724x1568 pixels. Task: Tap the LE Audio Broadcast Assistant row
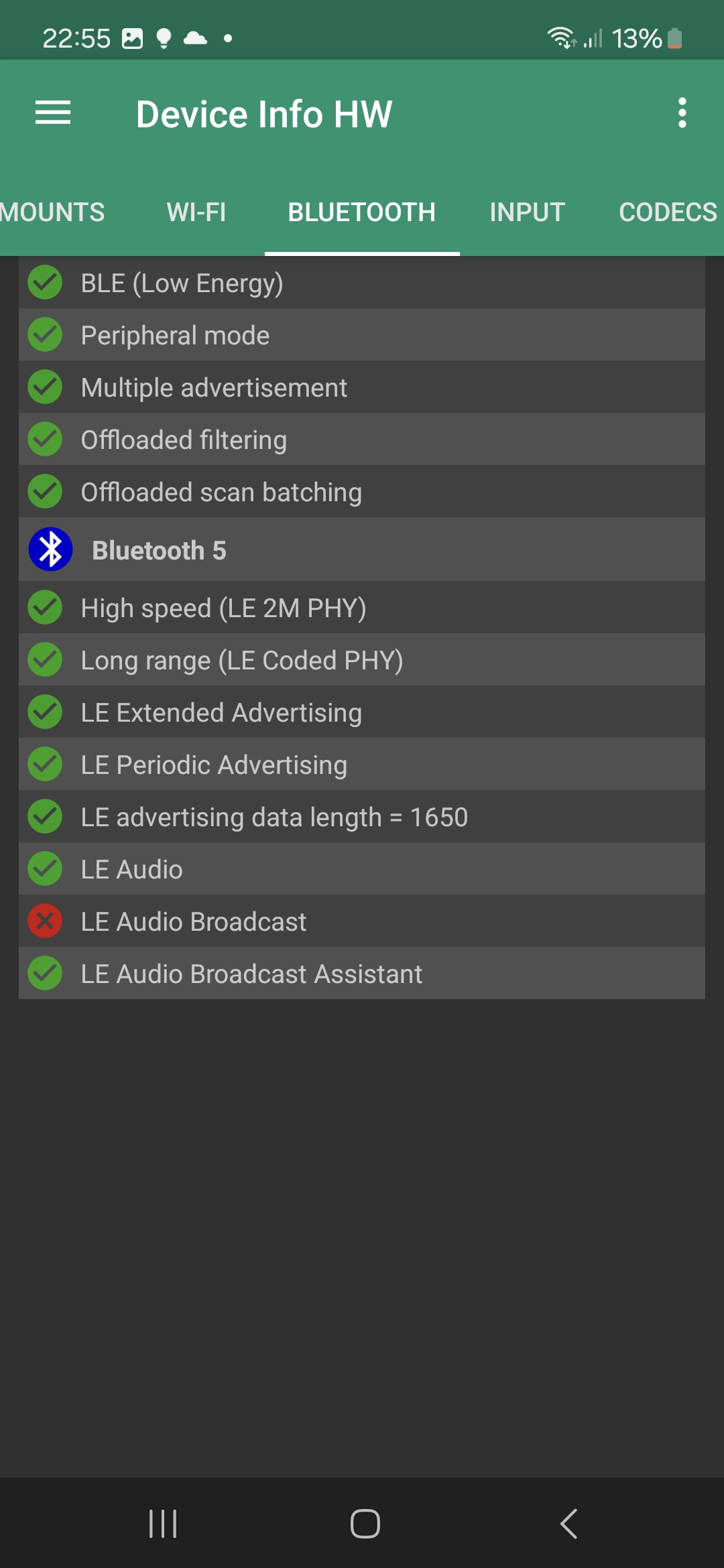(362, 974)
